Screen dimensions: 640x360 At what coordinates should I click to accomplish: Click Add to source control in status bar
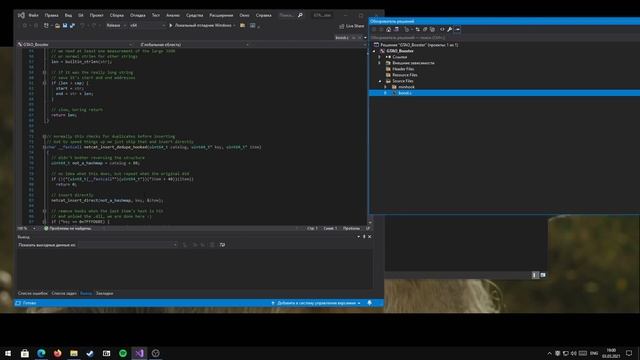tap(316, 303)
